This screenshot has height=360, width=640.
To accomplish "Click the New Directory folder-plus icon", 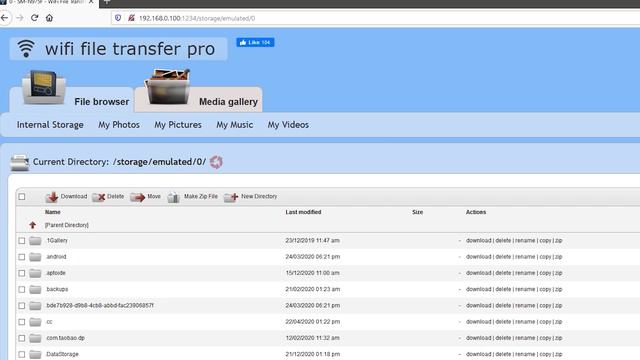I will pyautogui.click(x=231, y=197).
